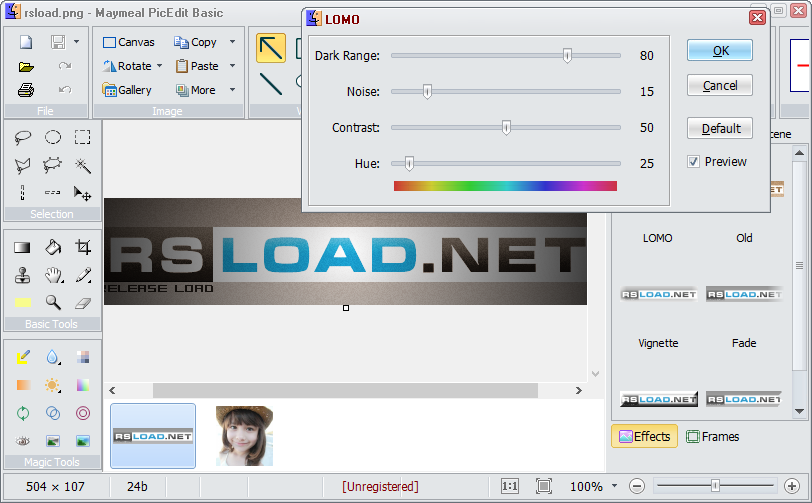
Task: Adjust the Hue slider handle
Action: pyautogui.click(x=409, y=164)
